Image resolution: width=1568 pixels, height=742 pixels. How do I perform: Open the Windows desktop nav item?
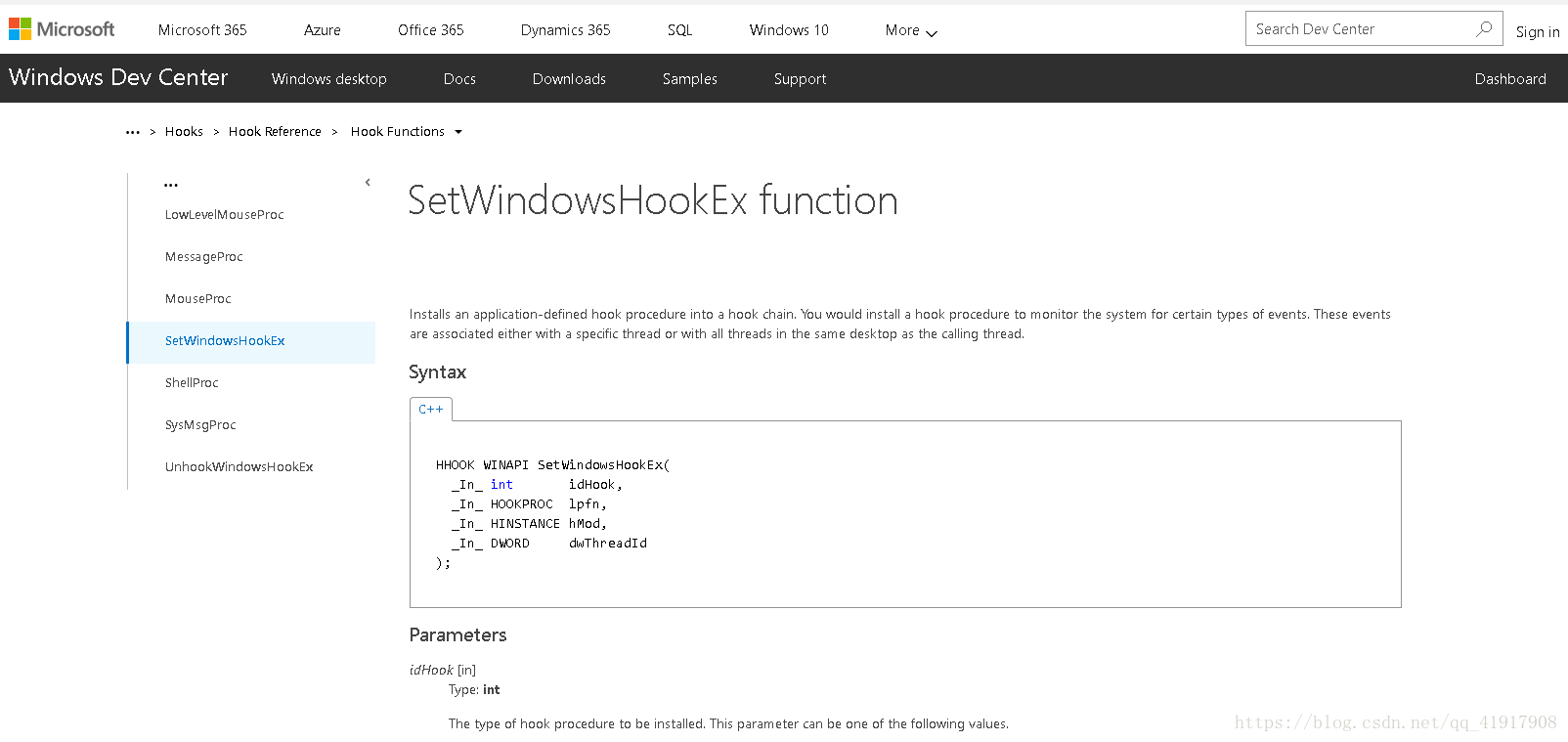tap(329, 79)
